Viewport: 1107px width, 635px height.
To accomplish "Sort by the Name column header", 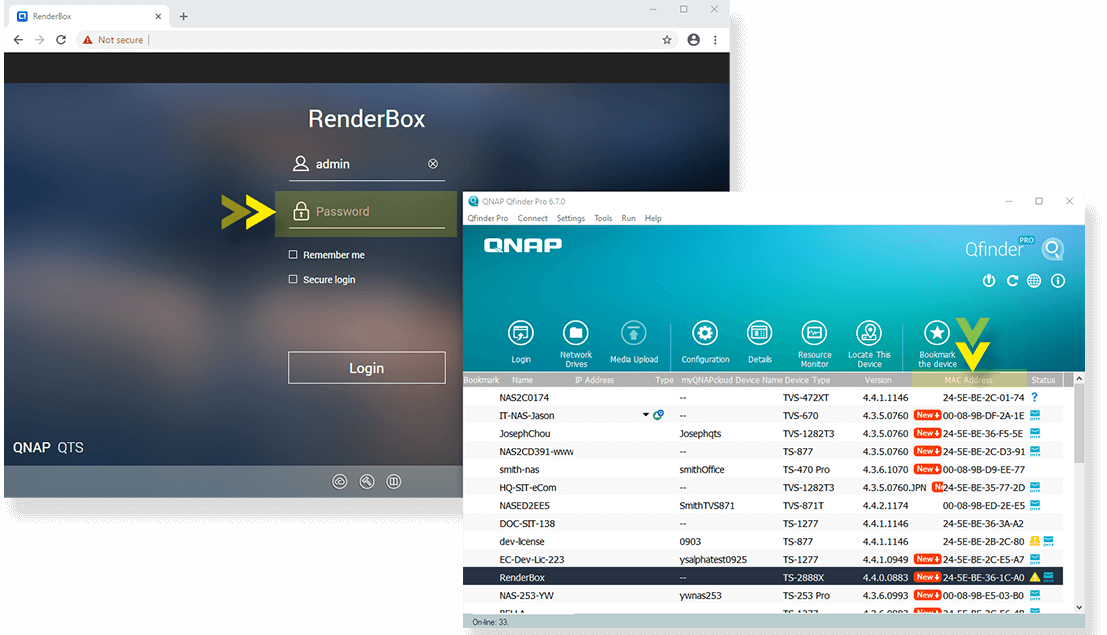I will [x=522, y=380].
